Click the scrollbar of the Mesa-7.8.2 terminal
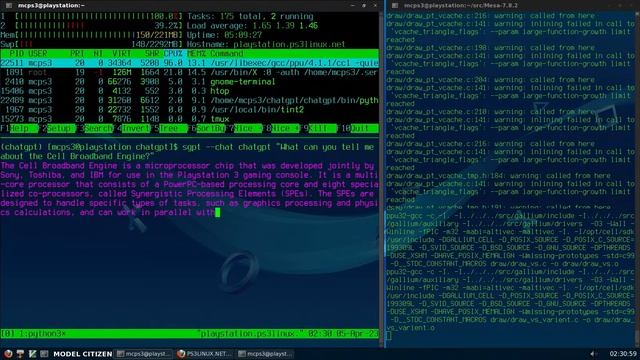 [637, 180]
